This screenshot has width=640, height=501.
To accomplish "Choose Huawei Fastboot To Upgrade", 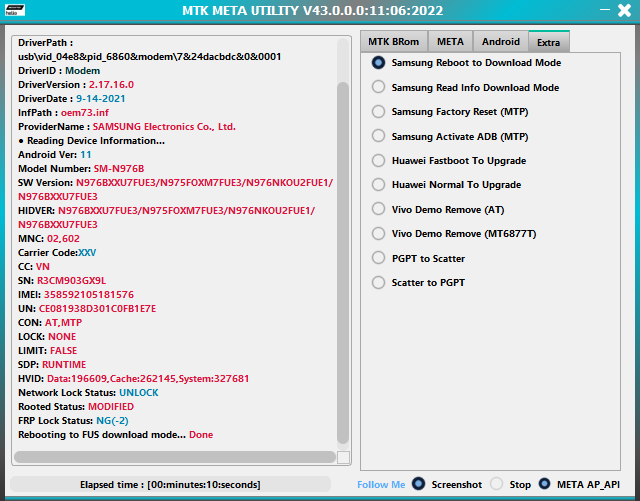I will point(449,160).
